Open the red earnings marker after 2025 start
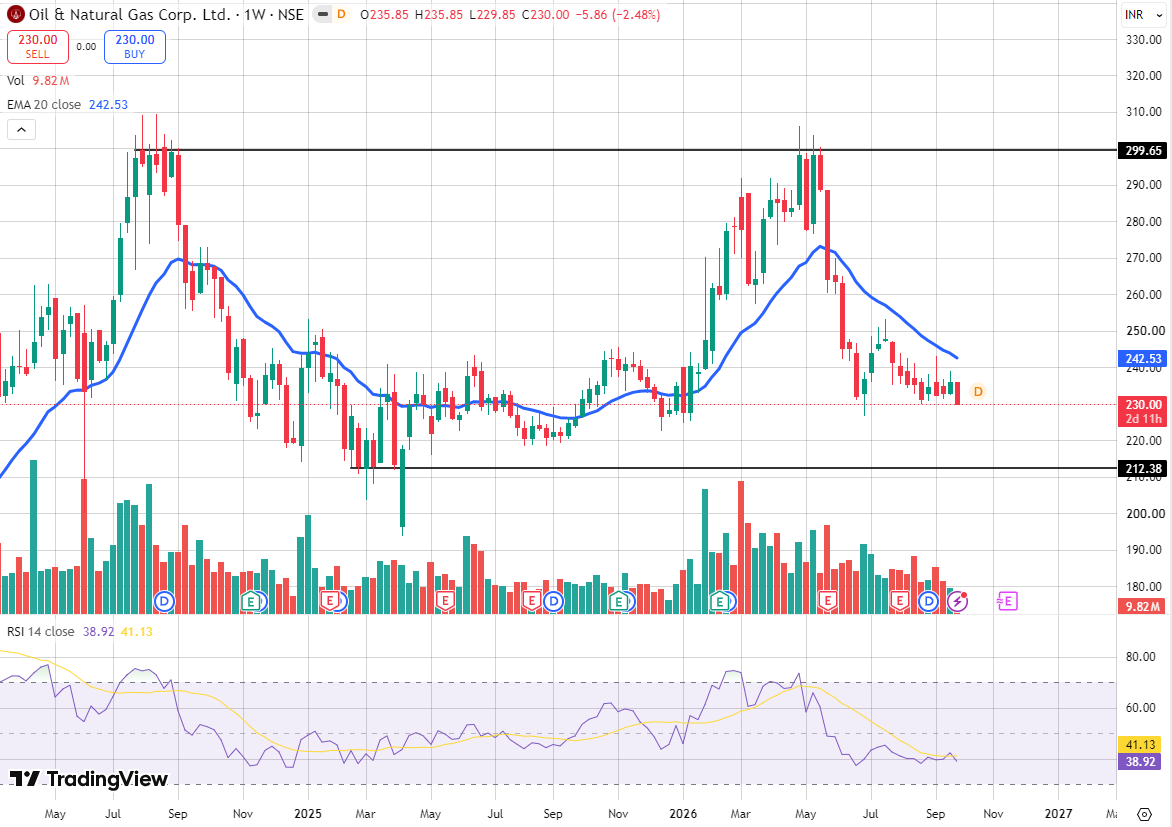This screenshot has height=827, width=1172. [330, 600]
